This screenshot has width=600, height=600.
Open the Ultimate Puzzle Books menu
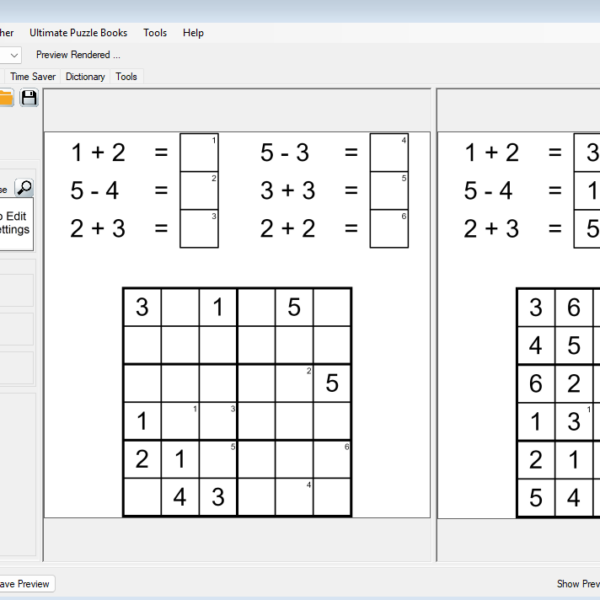(78, 32)
